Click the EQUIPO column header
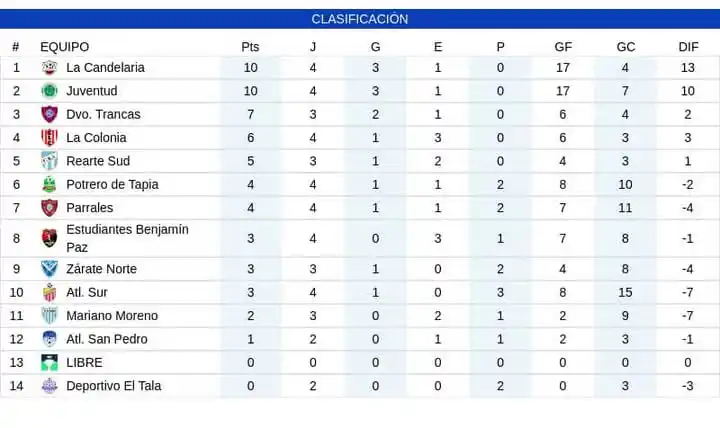The image size is (720, 428). [x=64, y=47]
